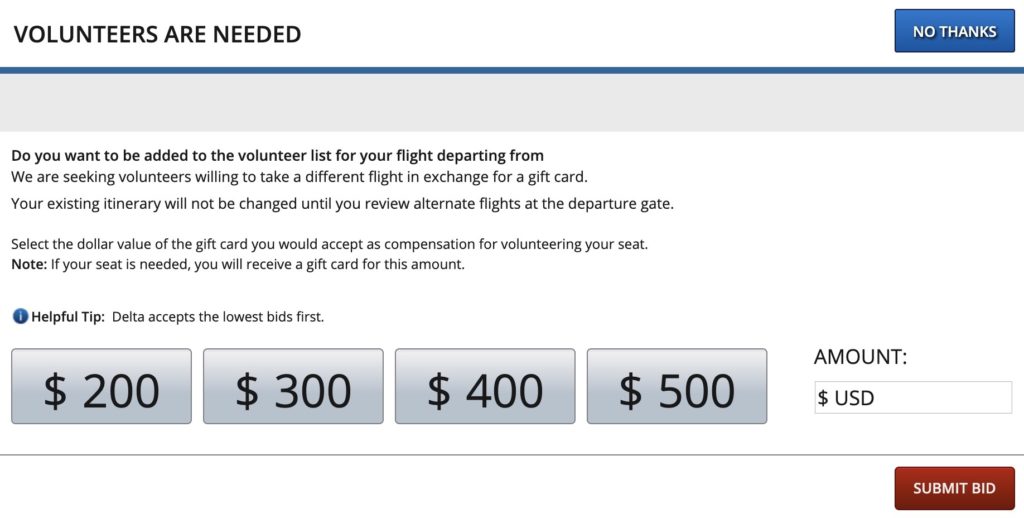Select the $ 500 bid button
Screen dimensions: 1024x518
point(677,386)
